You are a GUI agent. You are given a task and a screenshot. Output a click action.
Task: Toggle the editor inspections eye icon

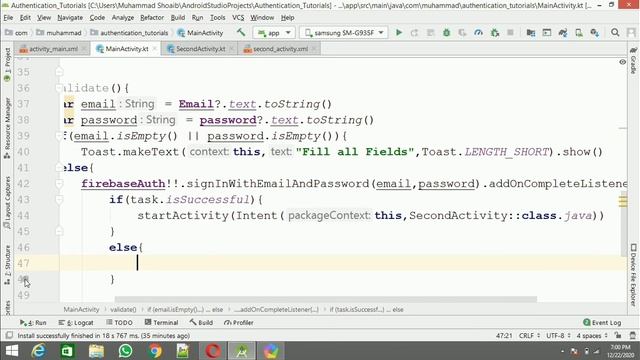622,62
